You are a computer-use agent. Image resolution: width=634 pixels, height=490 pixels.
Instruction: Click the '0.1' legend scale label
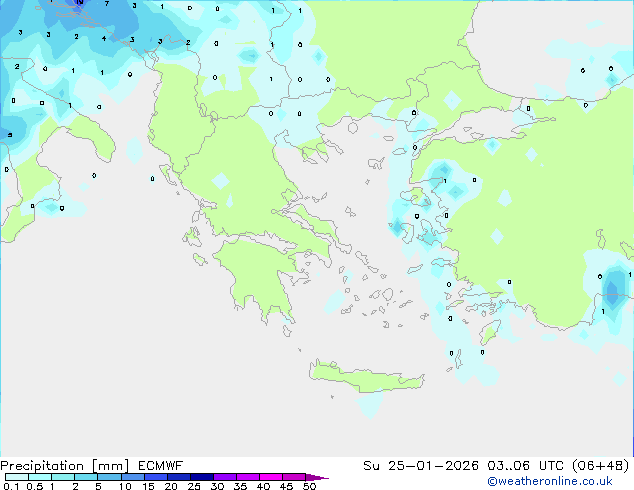[11, 486]
